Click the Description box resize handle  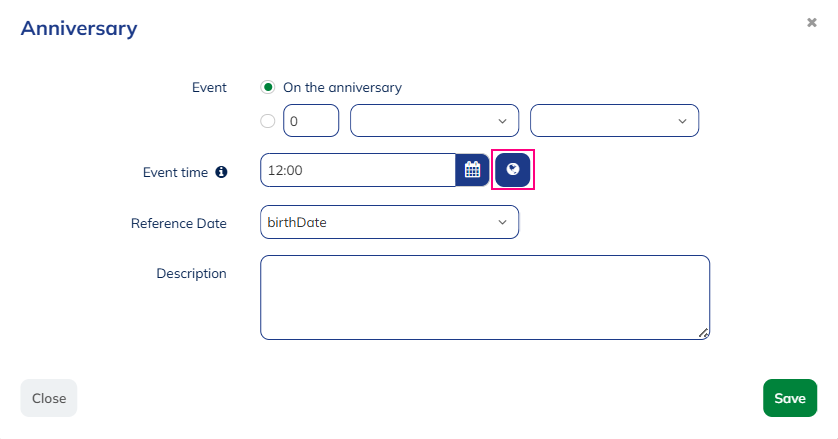point(704,334)
